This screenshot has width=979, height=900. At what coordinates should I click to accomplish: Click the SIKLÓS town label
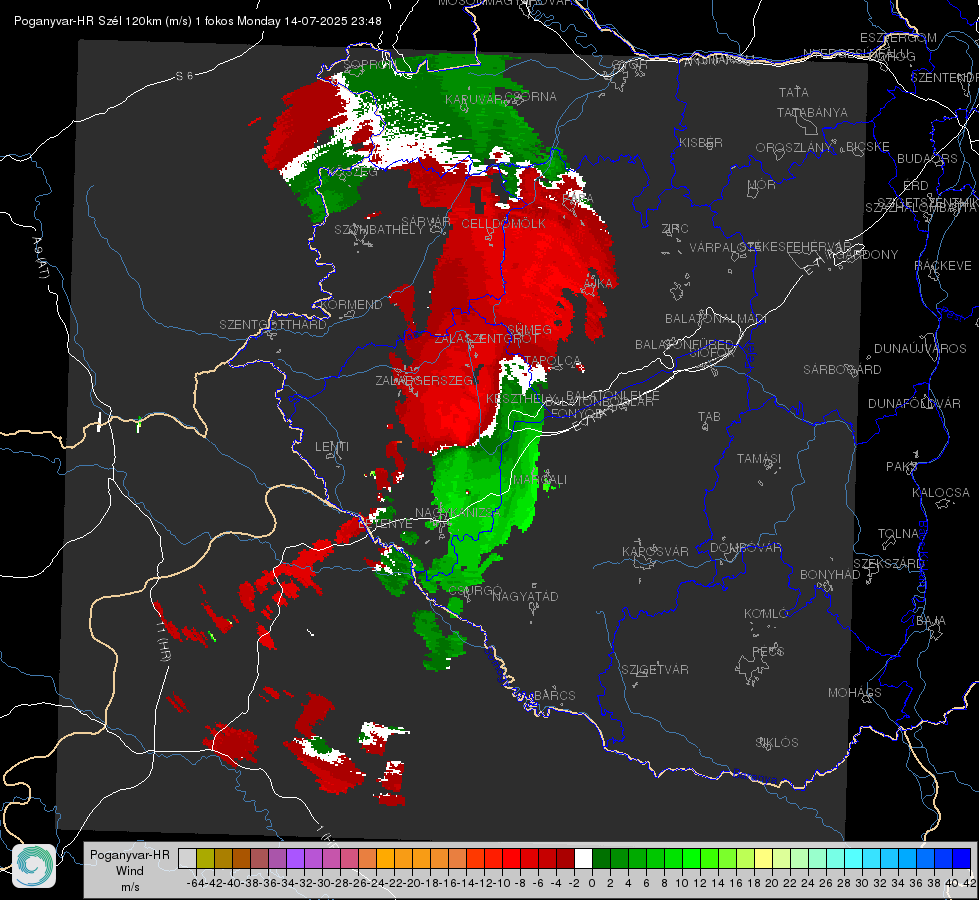(777, 743)
